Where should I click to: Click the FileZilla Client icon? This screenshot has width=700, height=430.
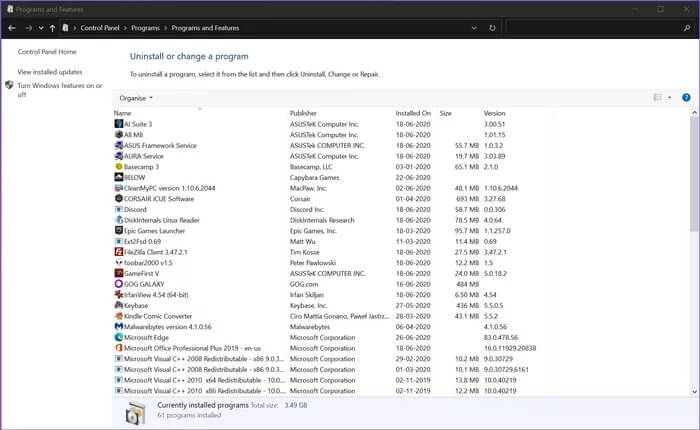tap(118, 252)
